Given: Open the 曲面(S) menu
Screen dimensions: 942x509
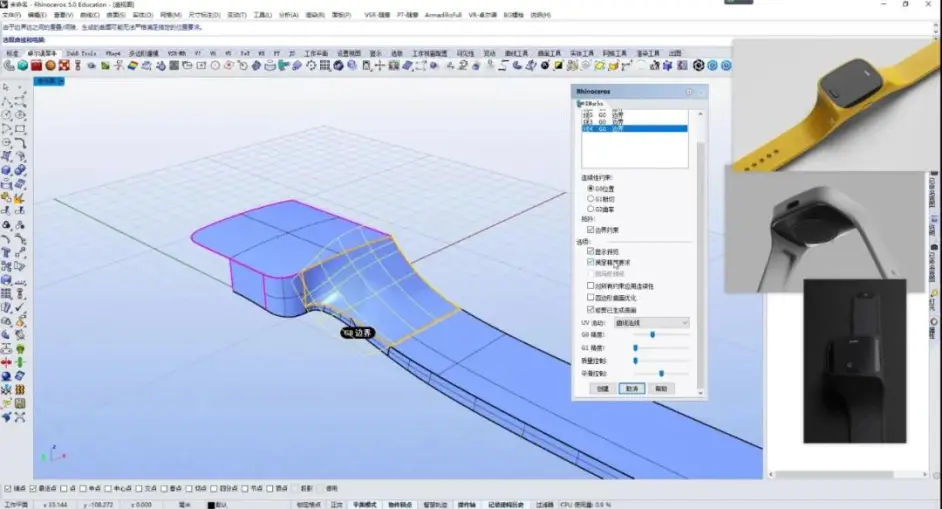Looking at the screenshot, I should tap(115, 15).
